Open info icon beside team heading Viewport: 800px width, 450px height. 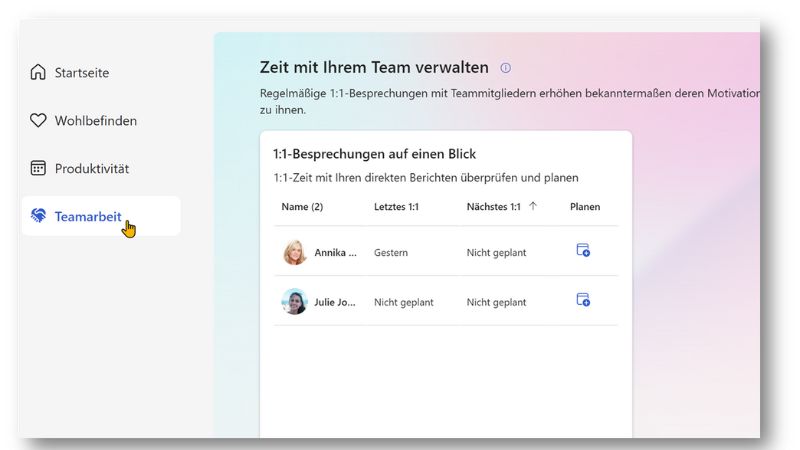(506, 68)
